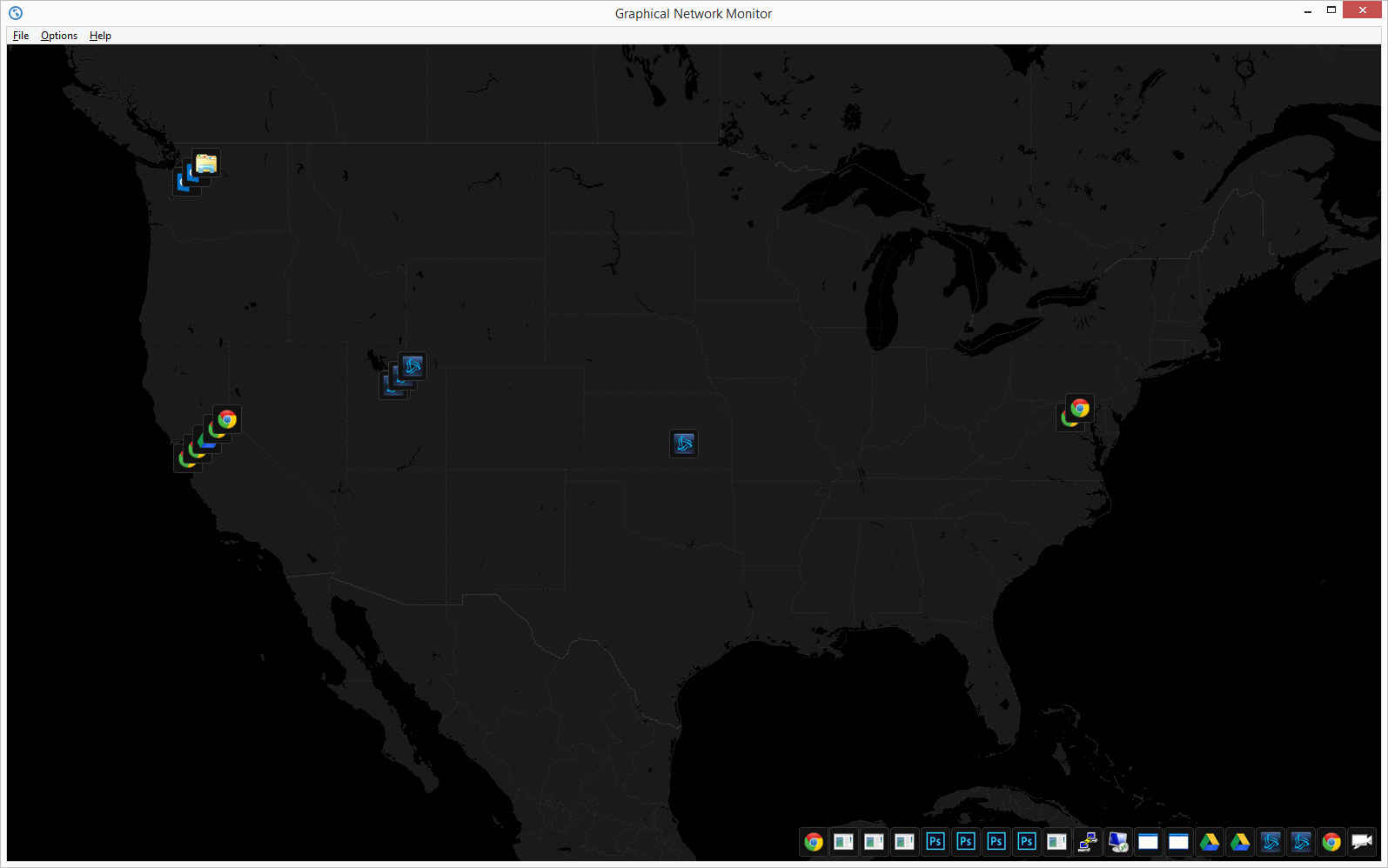
Task: Select the first Photoshop icon in the bottom strip
Action: (935, 841)
